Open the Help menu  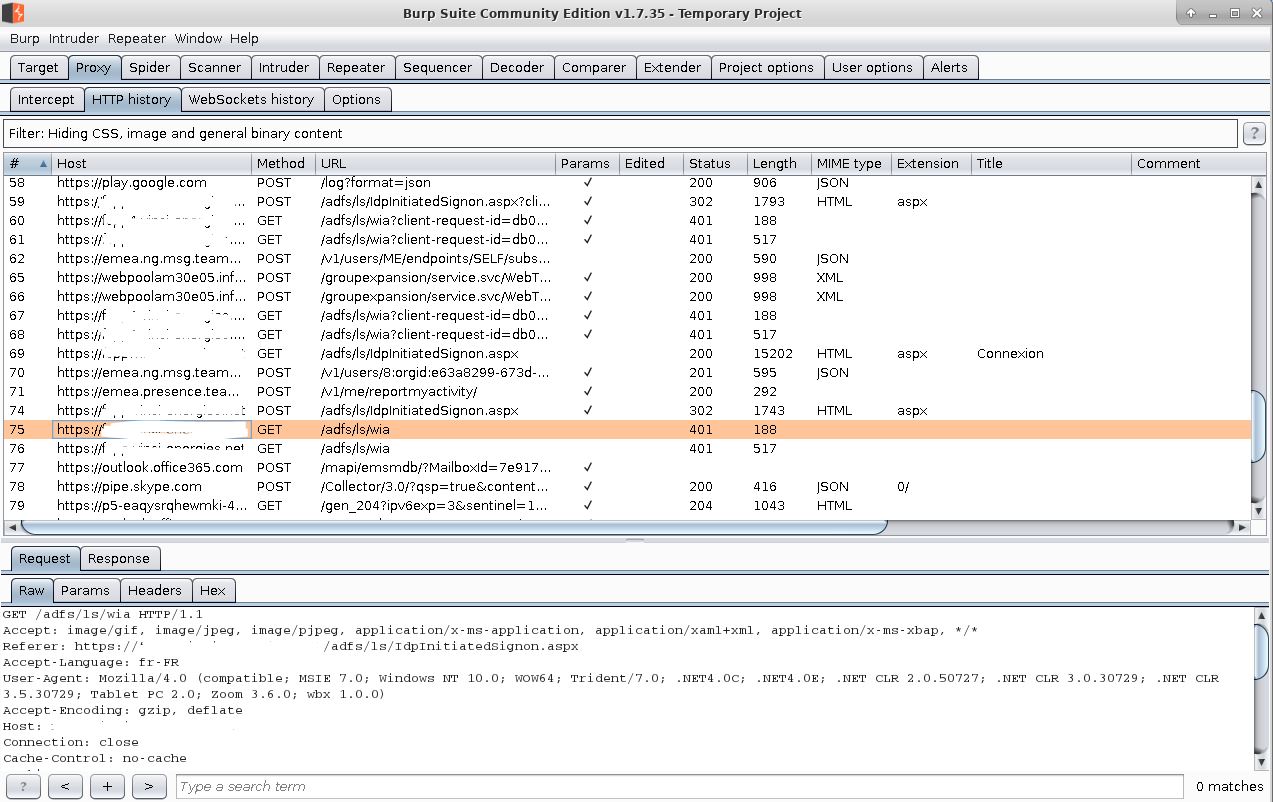[244, 38]
